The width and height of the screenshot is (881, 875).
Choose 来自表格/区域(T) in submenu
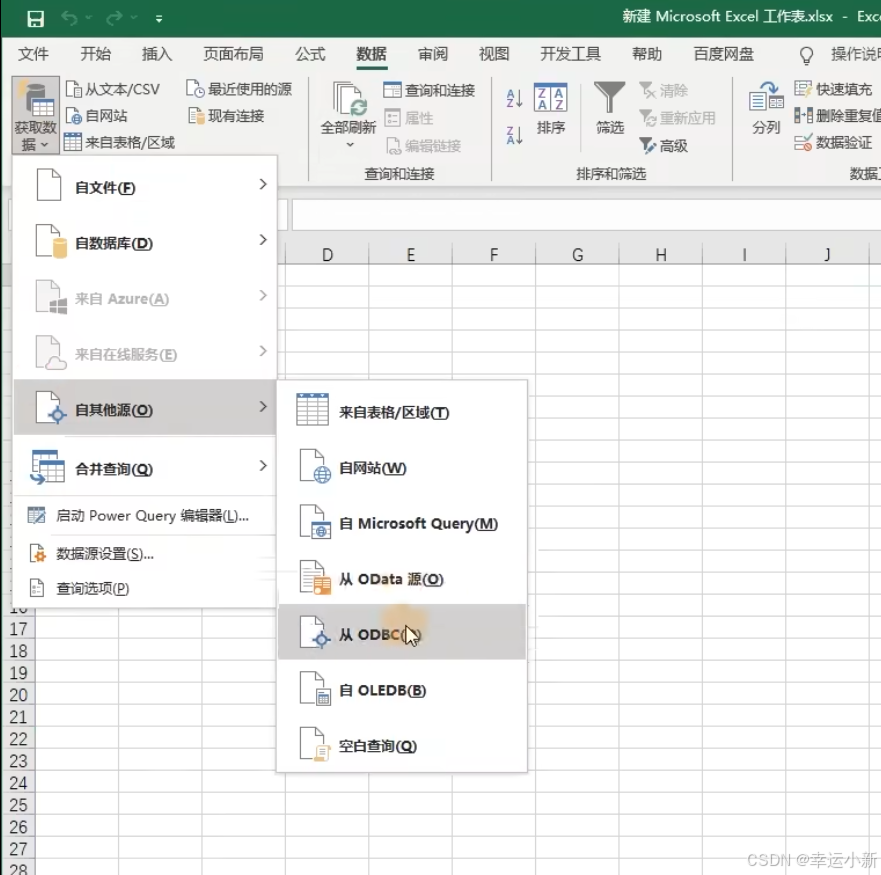[402, 411]
